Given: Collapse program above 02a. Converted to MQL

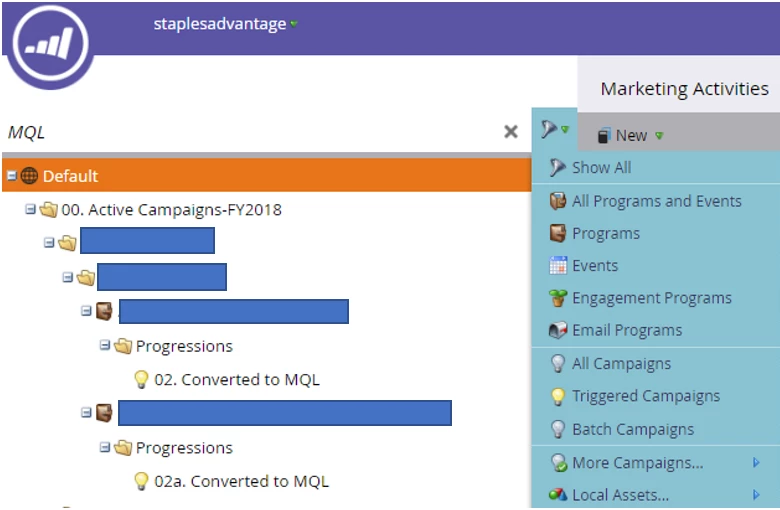Looking at the screenshot, I should (86, 412).
